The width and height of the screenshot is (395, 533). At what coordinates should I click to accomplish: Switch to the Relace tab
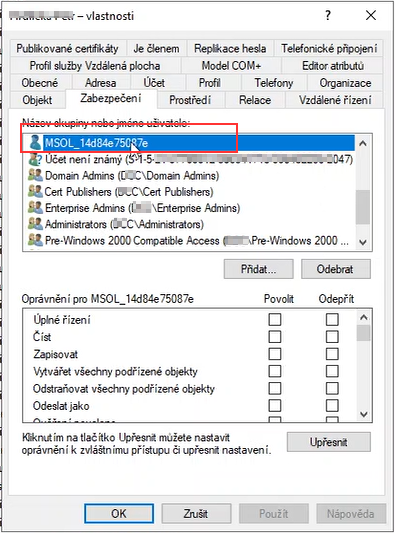(x=255, y=100)
